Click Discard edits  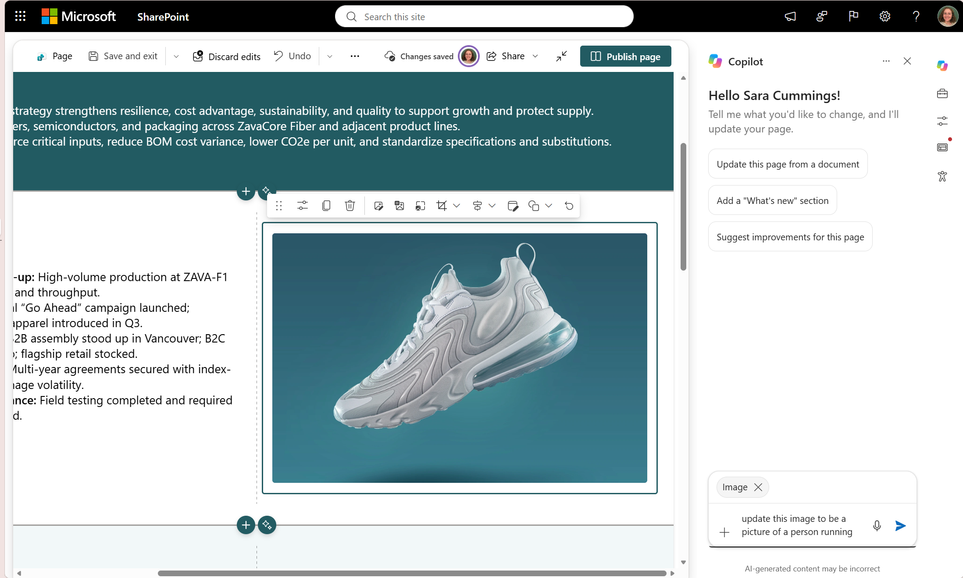tap(227, 57)
